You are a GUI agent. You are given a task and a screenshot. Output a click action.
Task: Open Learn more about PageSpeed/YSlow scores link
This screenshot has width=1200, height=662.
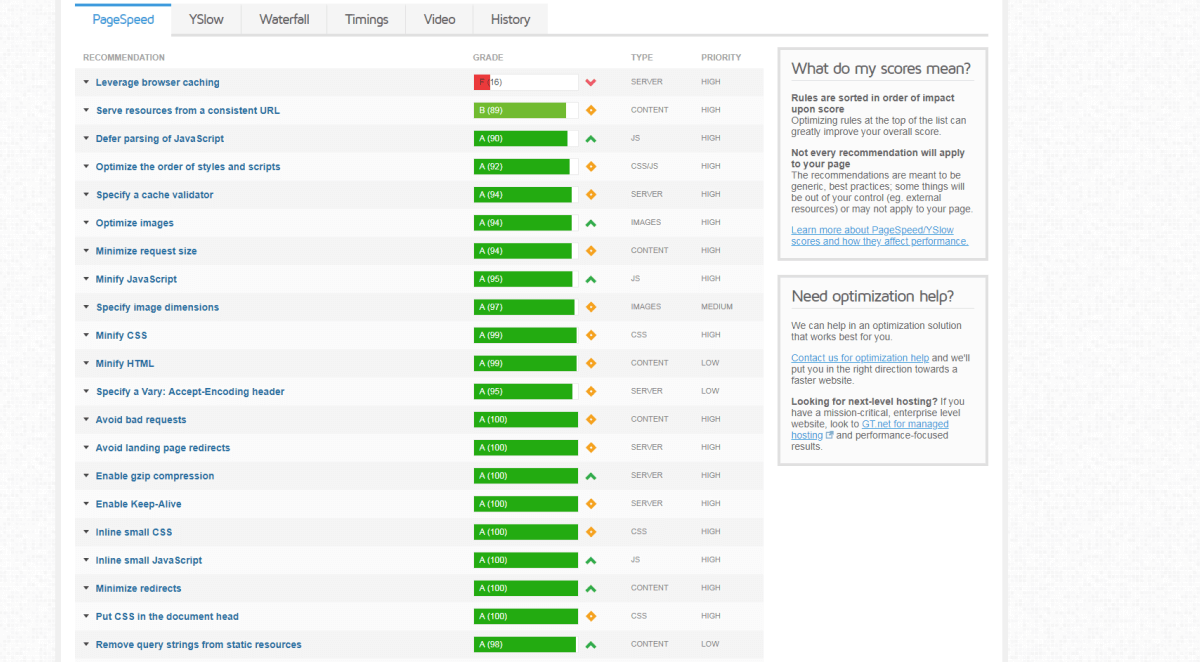(879, 236)
